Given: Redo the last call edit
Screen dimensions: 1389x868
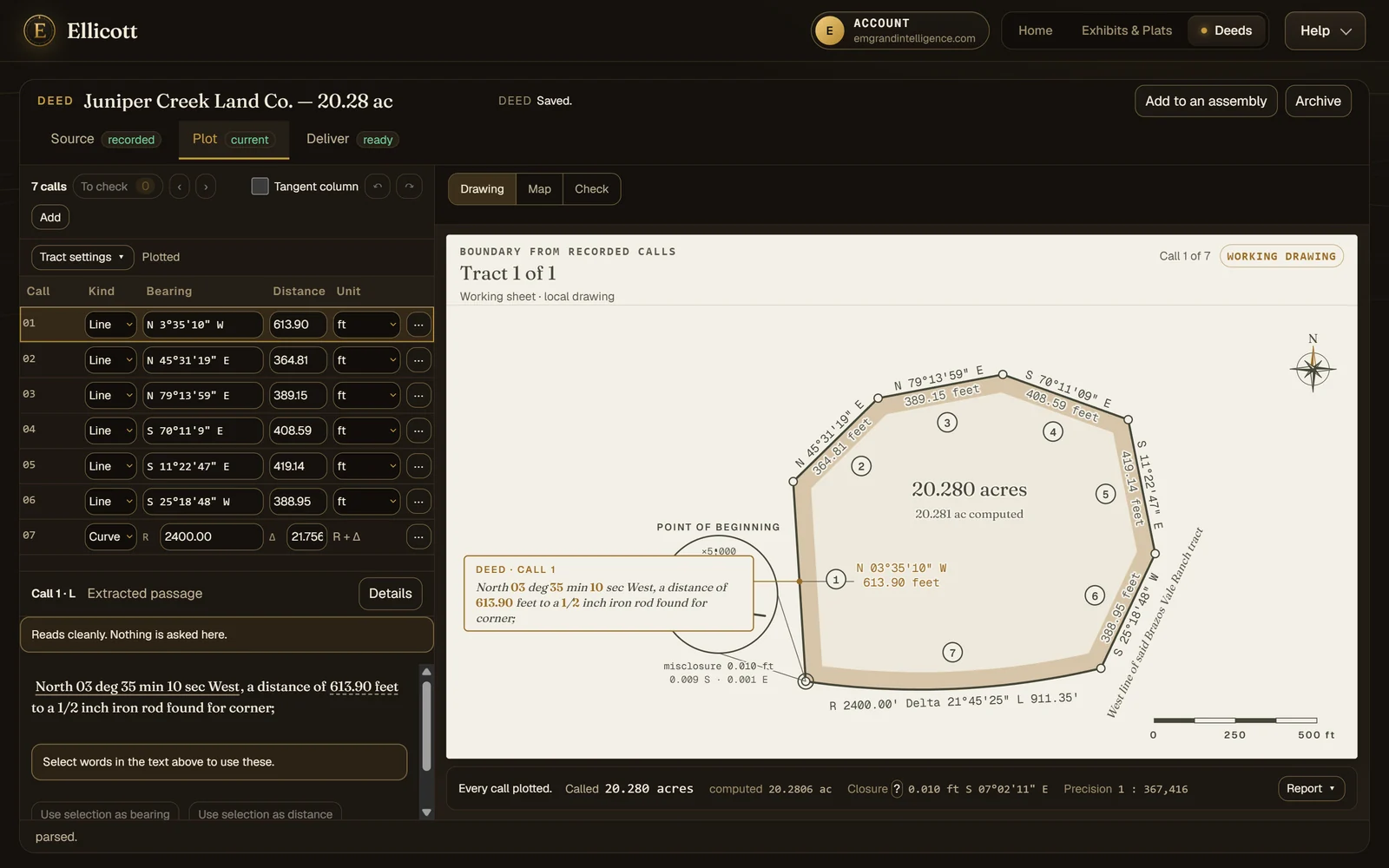Looking at the screenshot, I should 409,187.
